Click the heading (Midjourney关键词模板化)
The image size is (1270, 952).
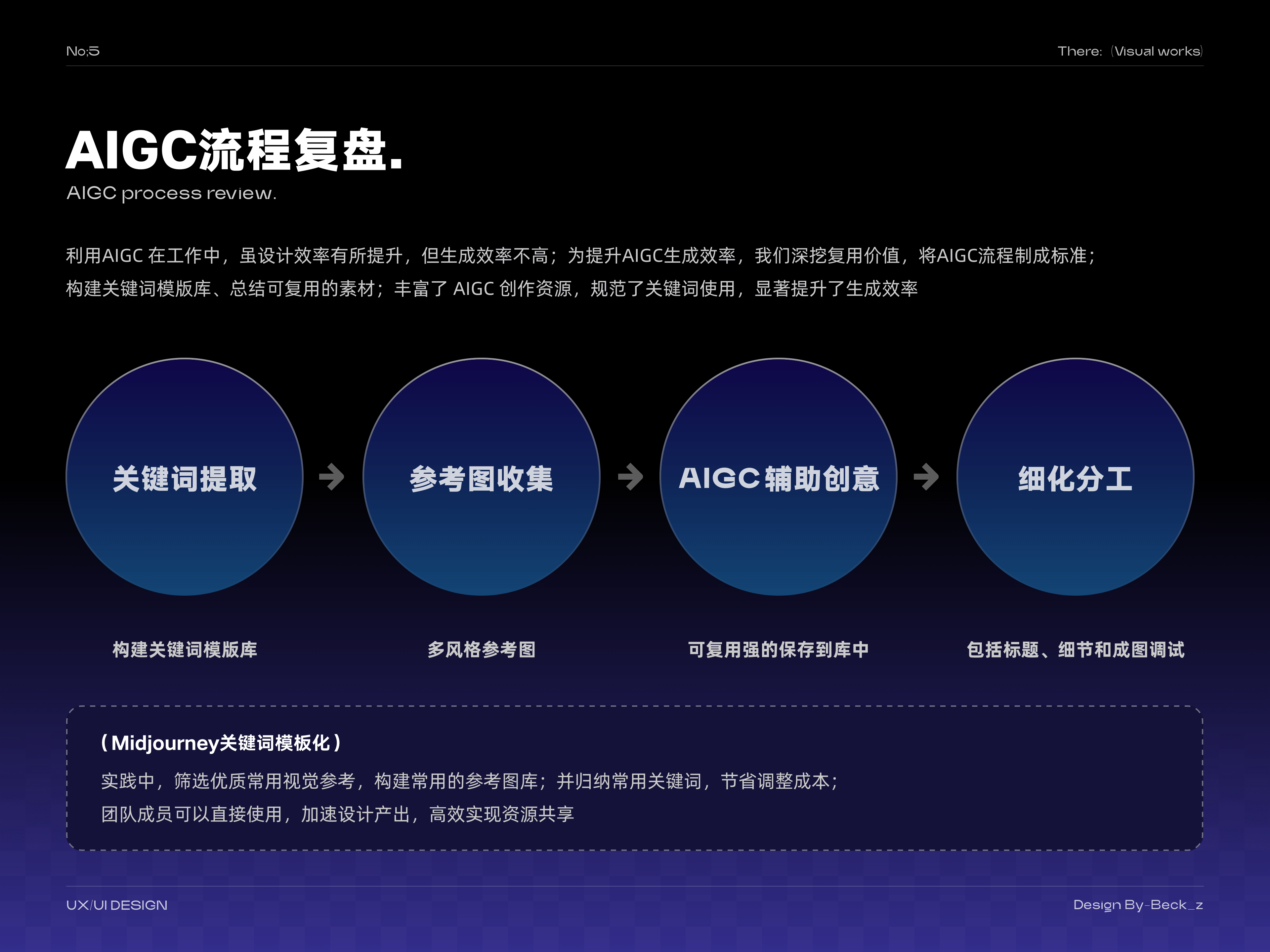[221, 743]
